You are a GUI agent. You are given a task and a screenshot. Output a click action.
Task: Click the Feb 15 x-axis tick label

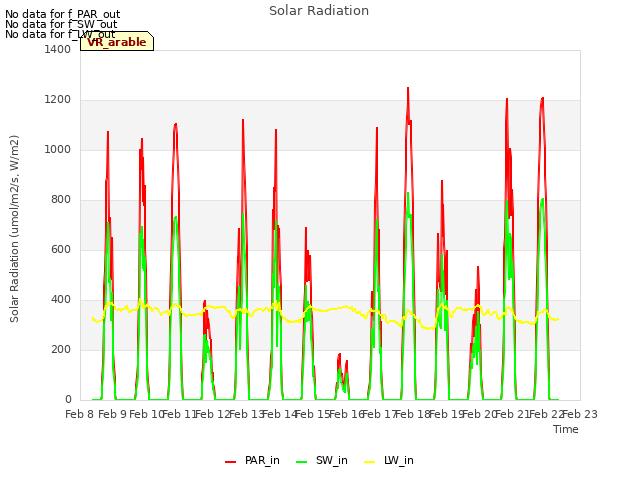313,414
